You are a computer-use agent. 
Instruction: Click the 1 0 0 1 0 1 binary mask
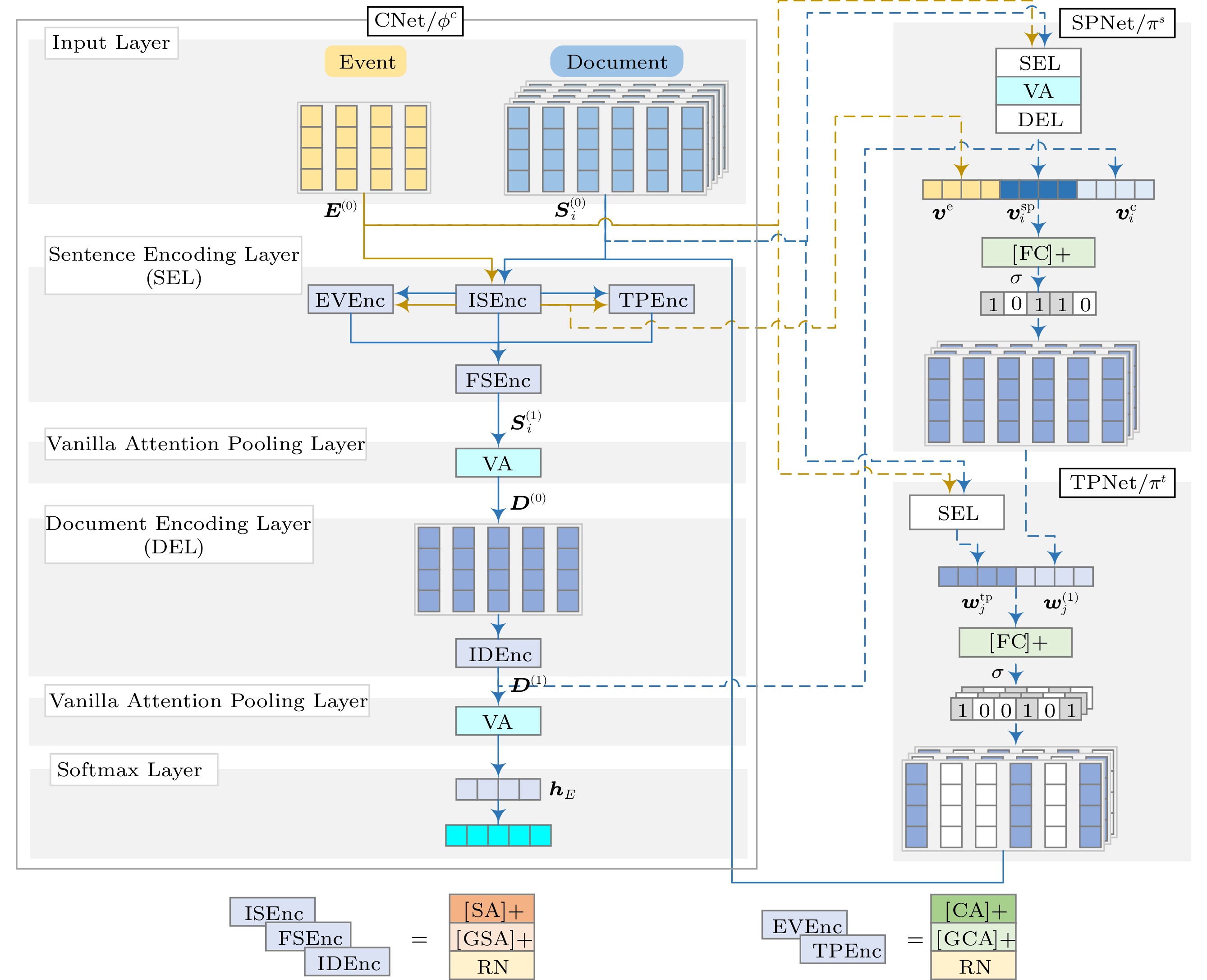(x=1016, y=709)
